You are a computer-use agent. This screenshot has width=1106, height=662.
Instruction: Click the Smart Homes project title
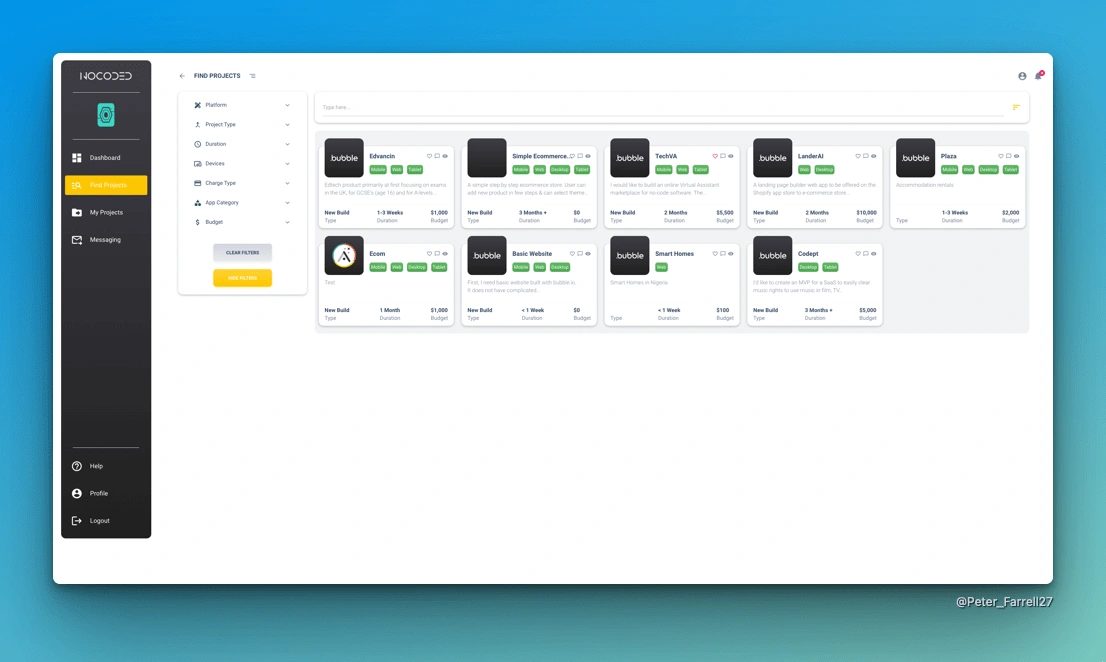[674, 254]
